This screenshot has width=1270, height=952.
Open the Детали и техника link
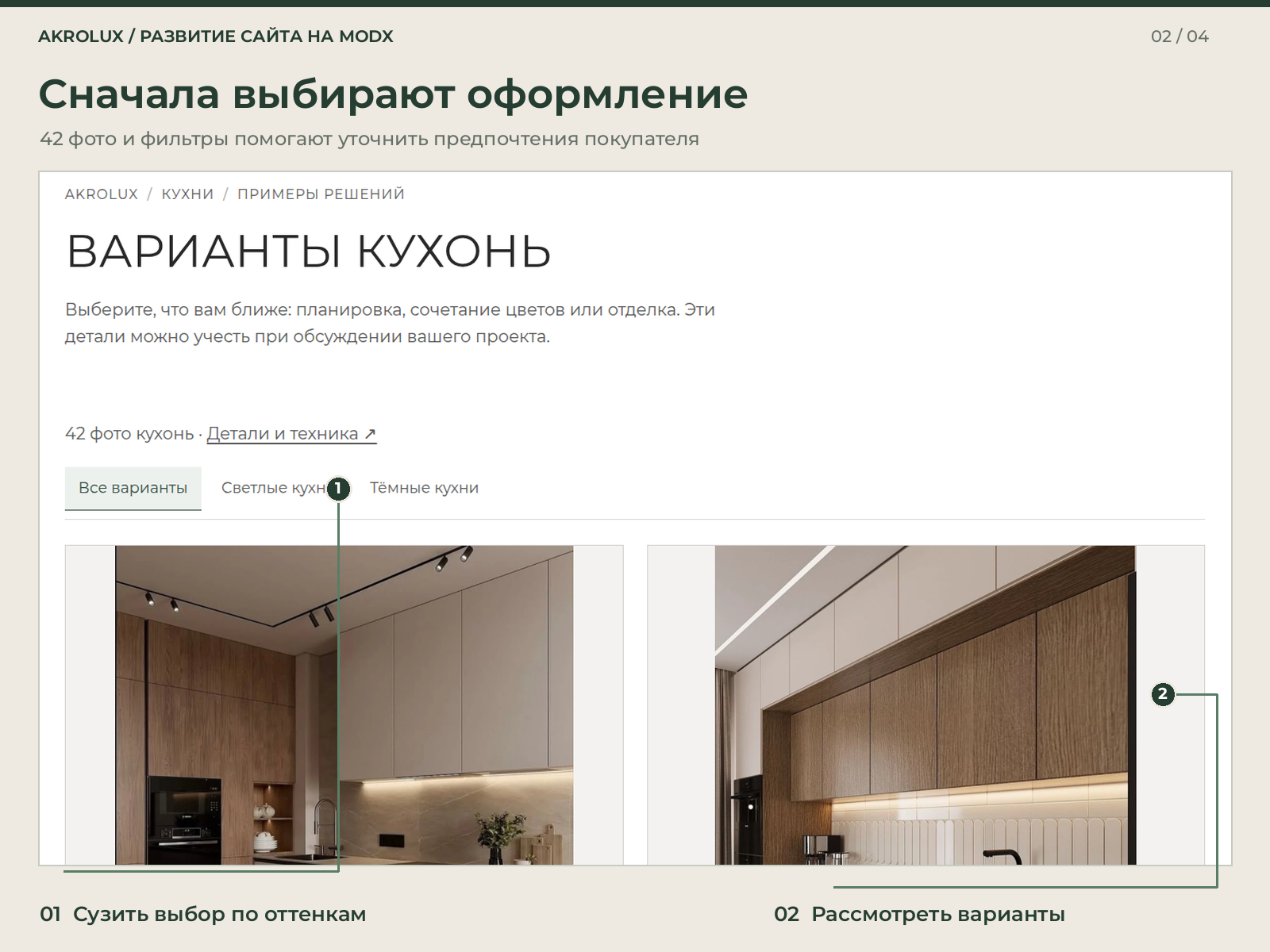(x=291, y=434)
